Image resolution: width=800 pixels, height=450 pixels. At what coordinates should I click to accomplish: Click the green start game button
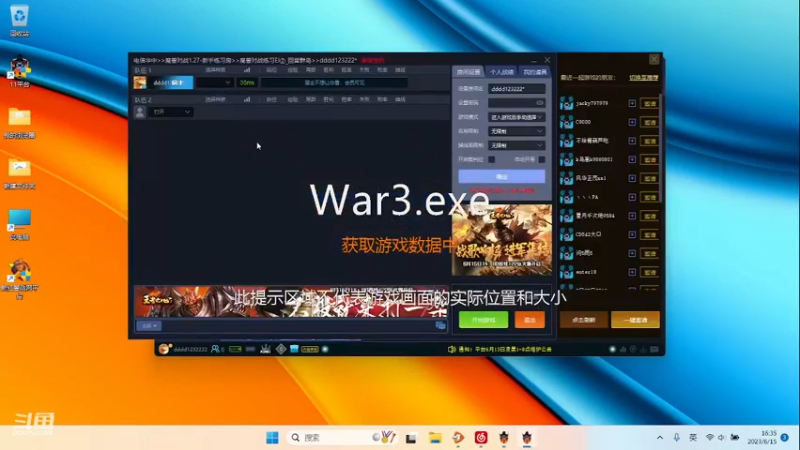(x=483, y=320)
